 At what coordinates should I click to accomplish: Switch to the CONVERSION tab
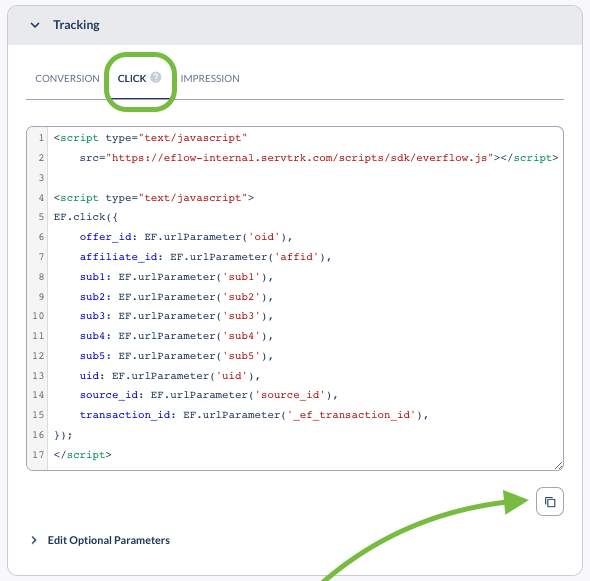[67, 78]
